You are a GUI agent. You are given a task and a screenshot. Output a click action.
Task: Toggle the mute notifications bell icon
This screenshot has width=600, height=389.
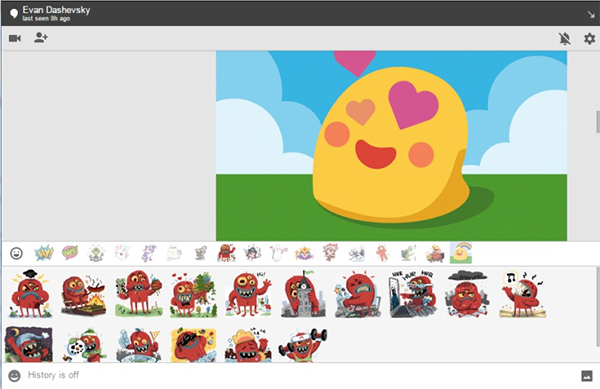tap(564, 38)
